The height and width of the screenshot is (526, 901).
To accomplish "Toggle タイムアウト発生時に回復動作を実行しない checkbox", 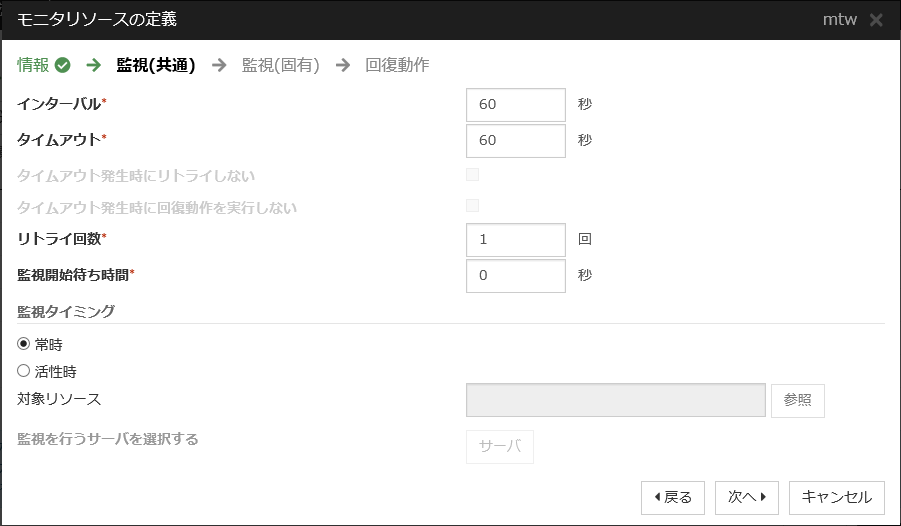I will point(473,206).
